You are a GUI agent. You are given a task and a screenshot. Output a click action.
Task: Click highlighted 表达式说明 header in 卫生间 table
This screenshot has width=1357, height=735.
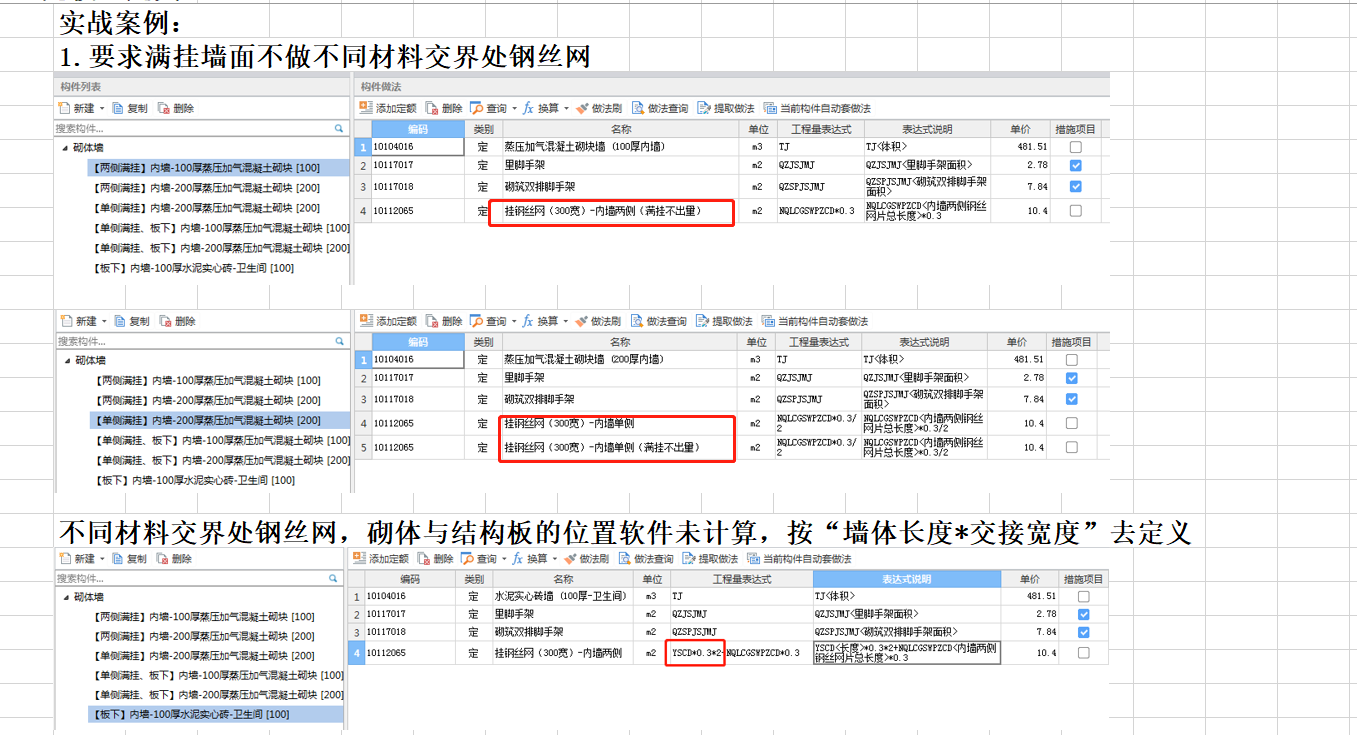coord(907,579)
